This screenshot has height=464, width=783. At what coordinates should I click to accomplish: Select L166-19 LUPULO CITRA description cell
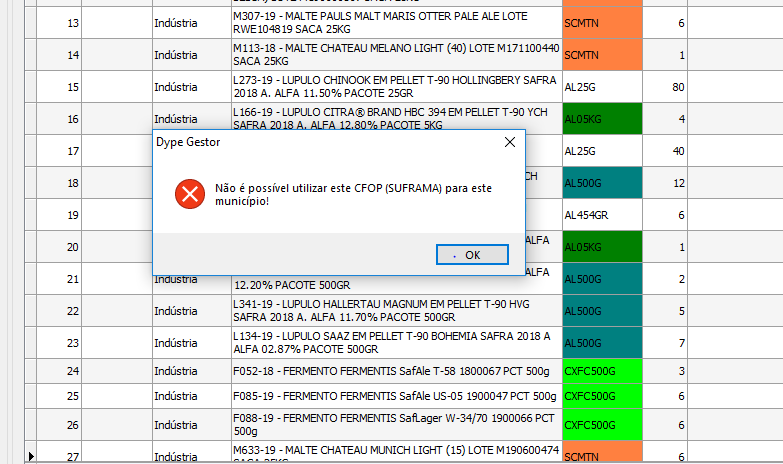[397, 117]
